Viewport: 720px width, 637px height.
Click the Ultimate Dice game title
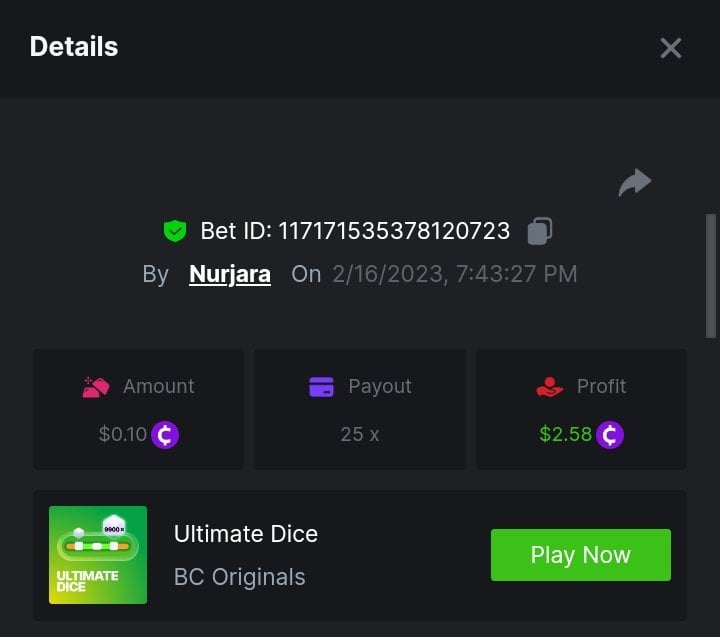point(246,534)
